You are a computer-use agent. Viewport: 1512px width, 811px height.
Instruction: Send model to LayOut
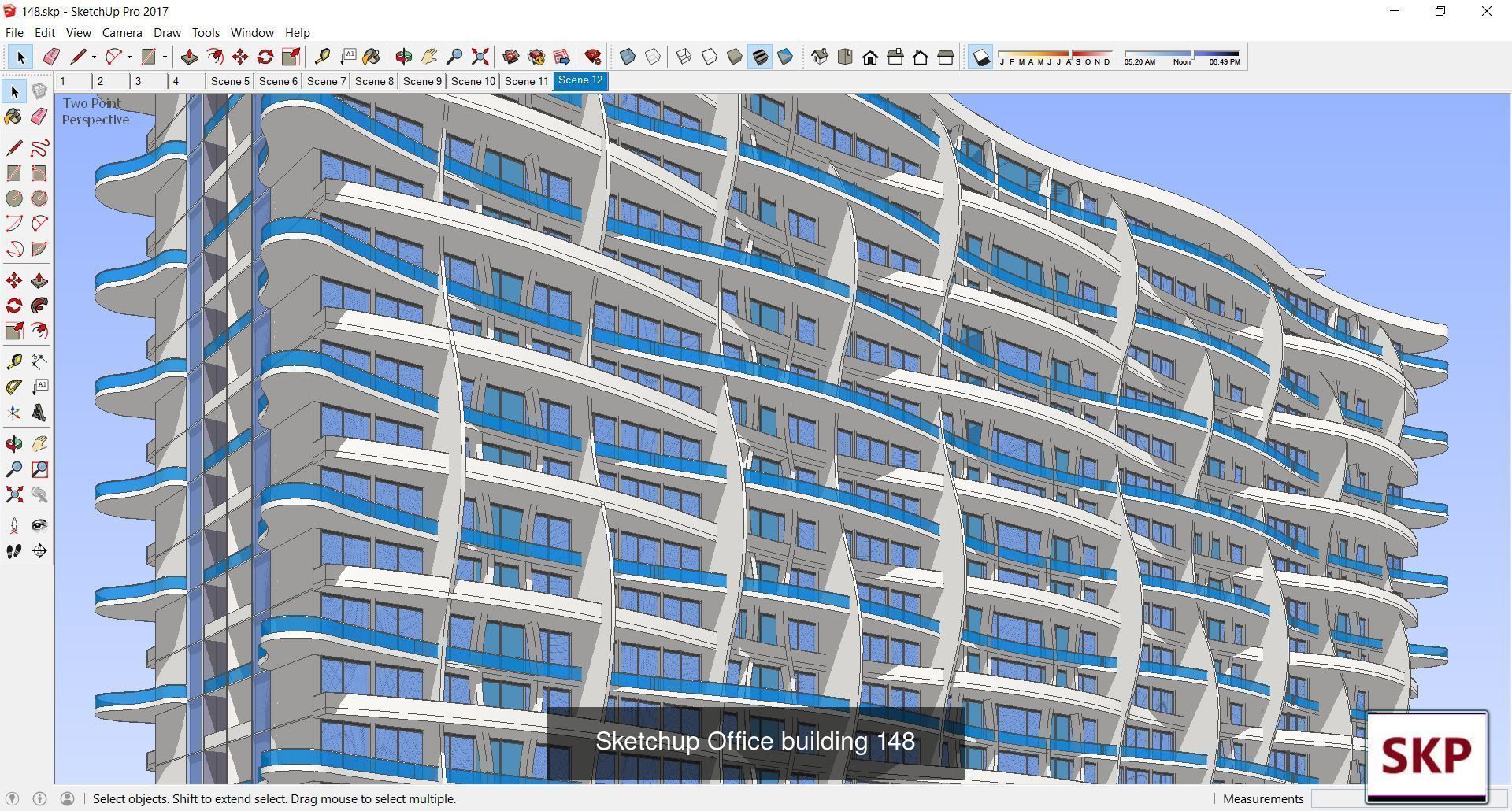click(561, 57)
